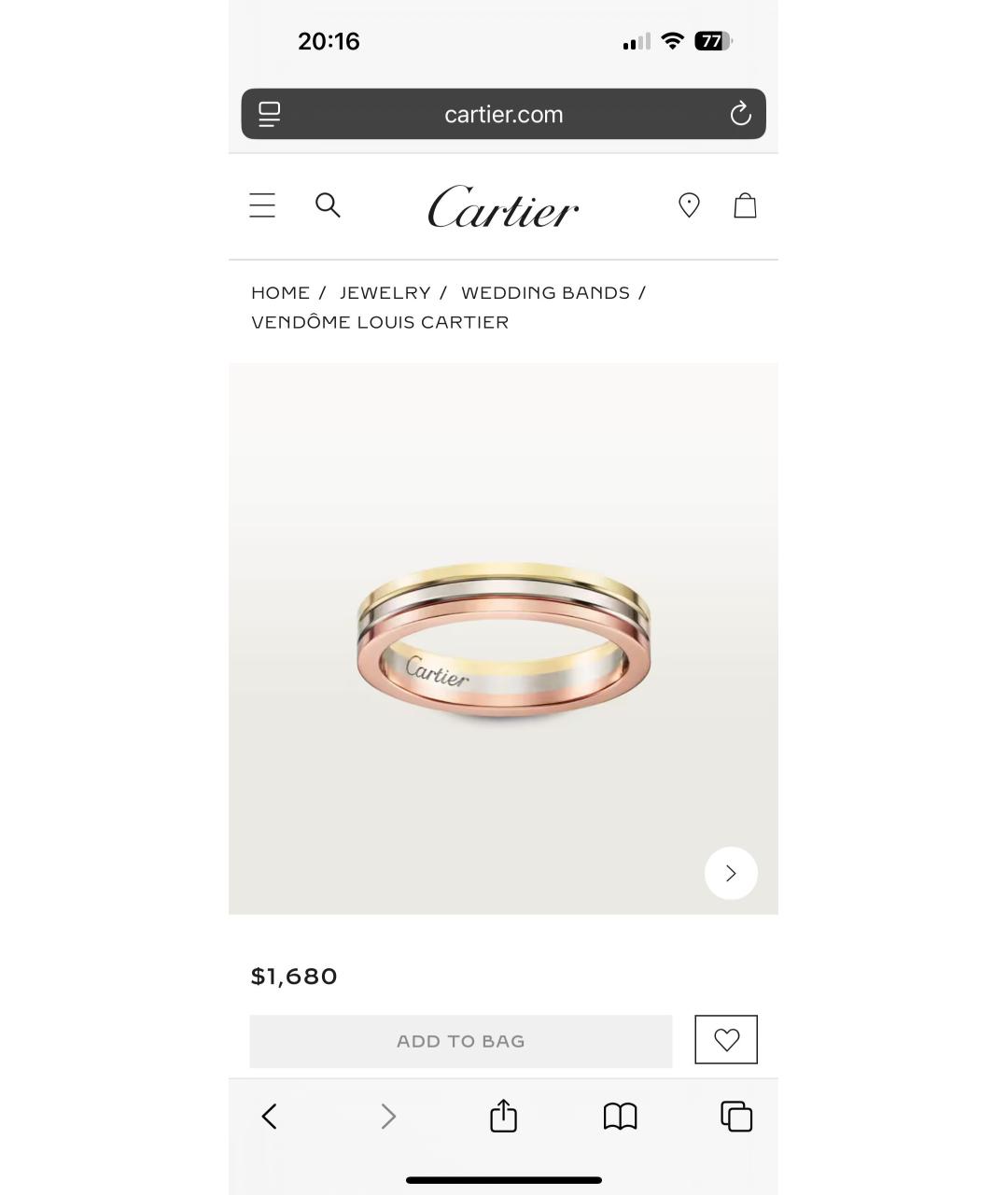Image resolution: width=1008 pixels, height=1195 pixels.
Task: Go to Home breadcrumb link
Action: [281, 292]
